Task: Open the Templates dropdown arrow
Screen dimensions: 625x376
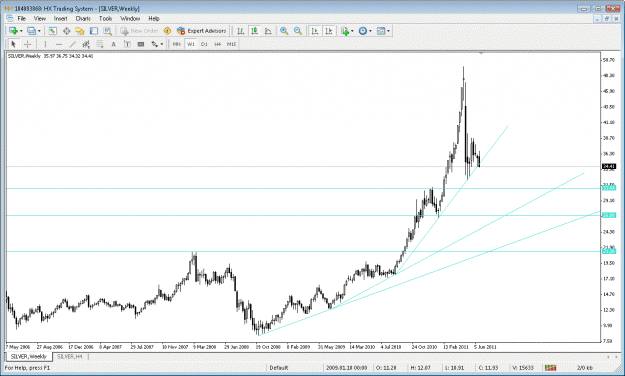Action: point(388,31)
